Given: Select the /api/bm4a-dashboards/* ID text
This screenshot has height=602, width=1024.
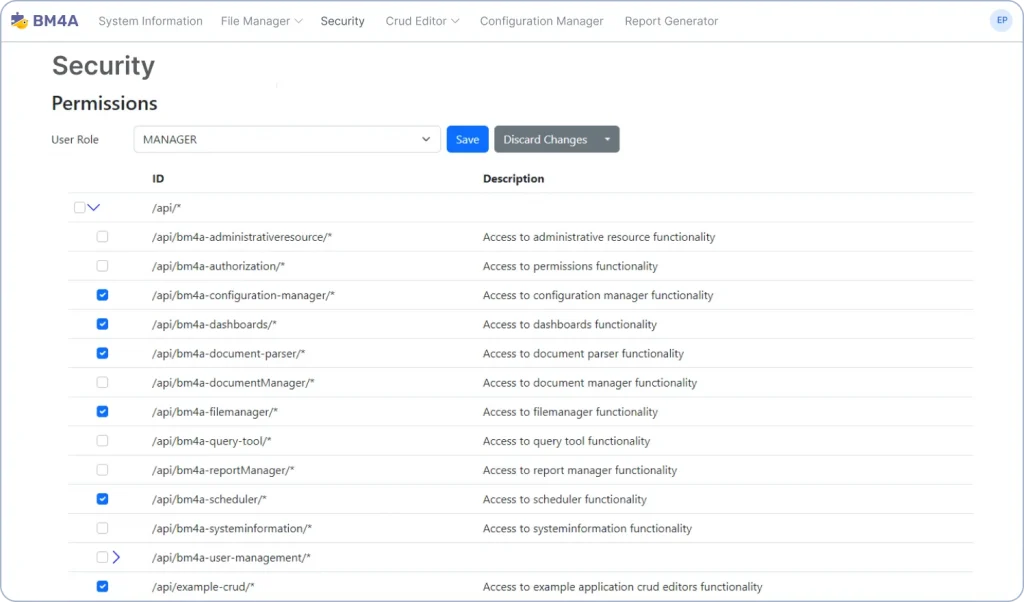Looking at the screenshot, I should [214, 325].
